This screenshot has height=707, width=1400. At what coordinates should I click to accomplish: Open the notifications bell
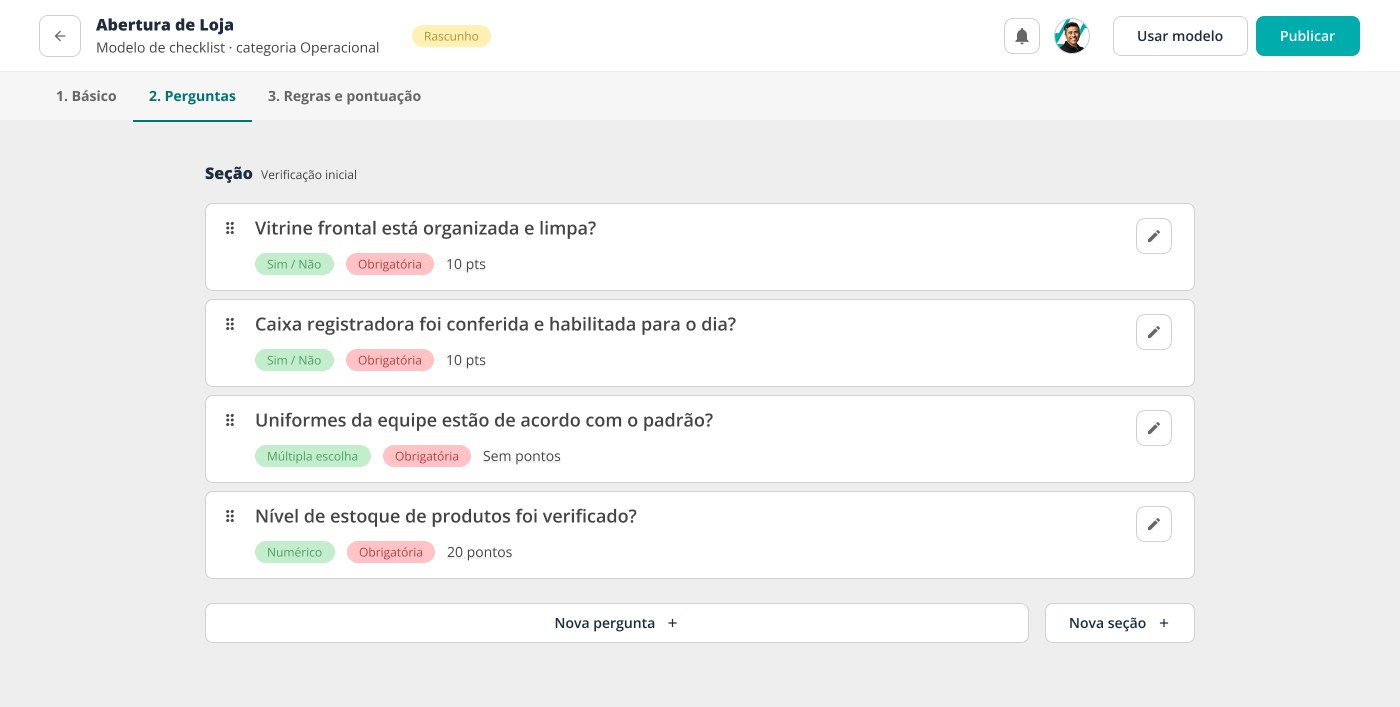(1022, 36)
